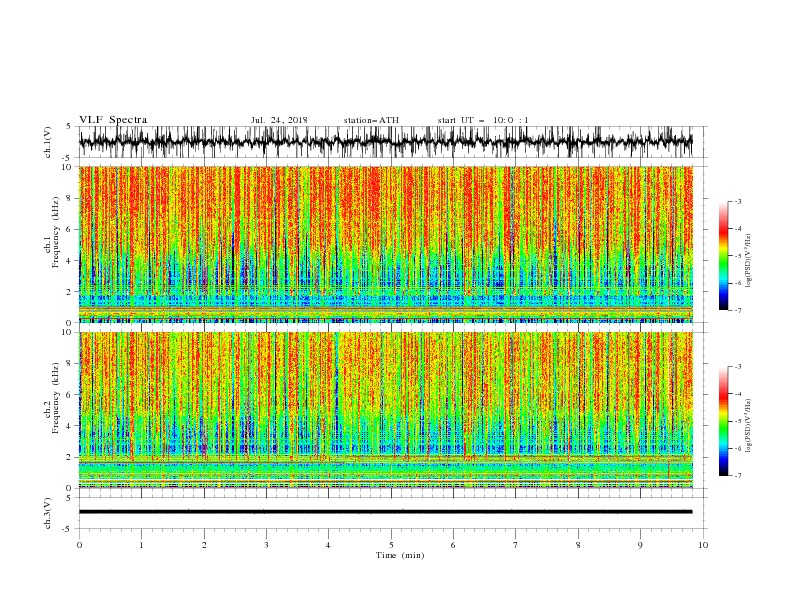Click the ch.1 spectrogram color bar
The height and width of the screenshot is (612, 792).
[x=723, y=256]
